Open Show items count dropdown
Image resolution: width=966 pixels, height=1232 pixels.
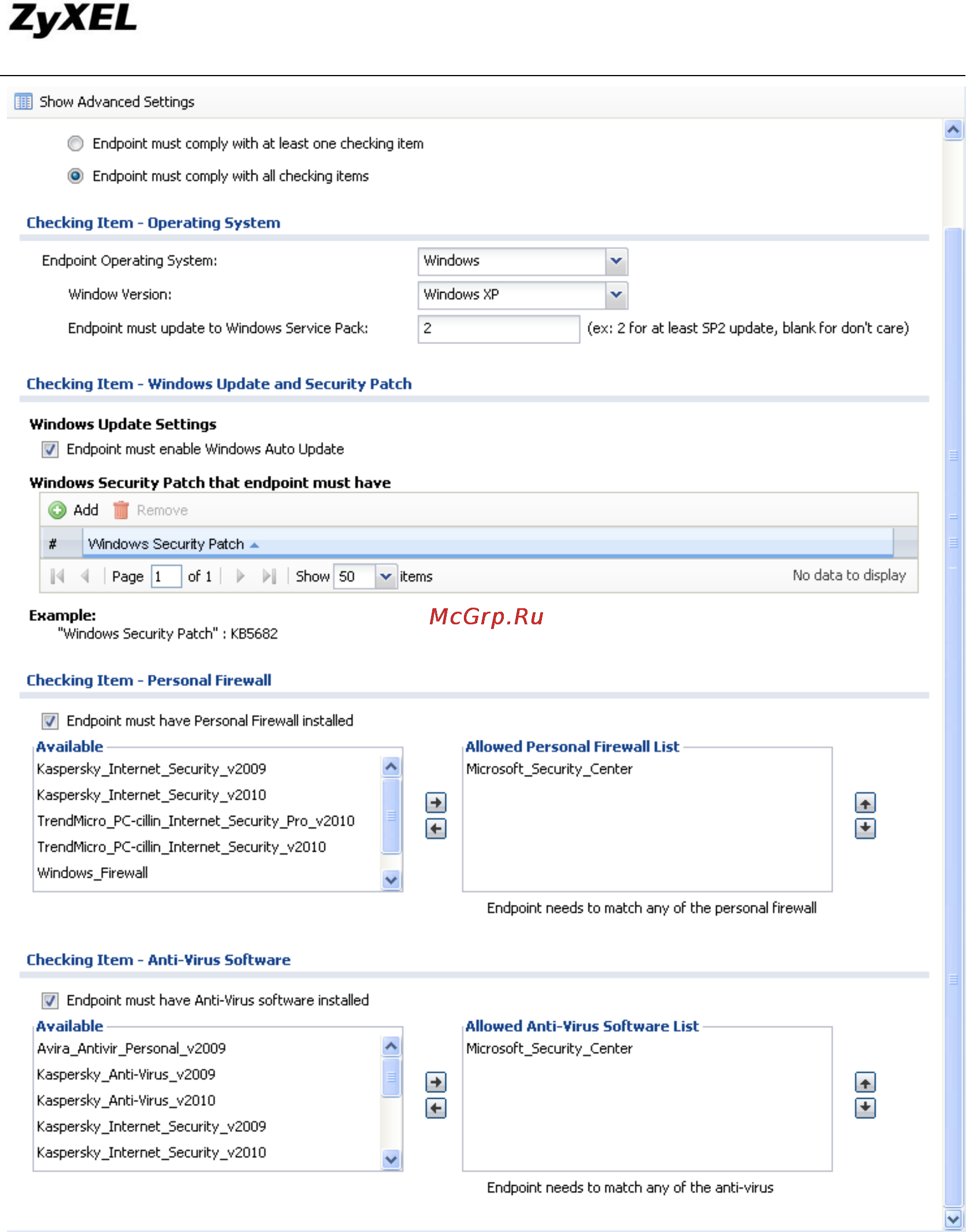pyautogui.click(x=385, y=576)
